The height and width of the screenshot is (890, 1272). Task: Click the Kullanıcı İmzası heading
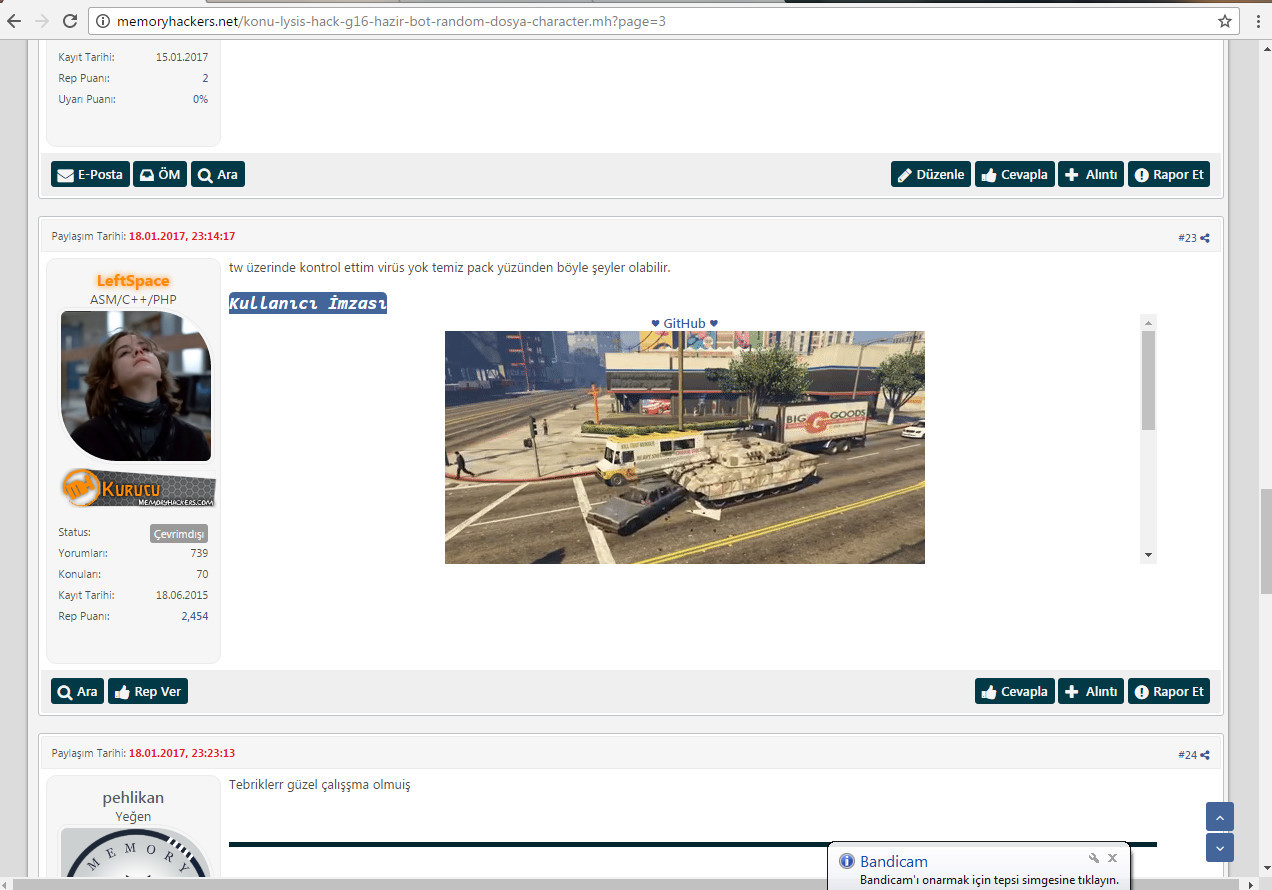tap(308, 303)
